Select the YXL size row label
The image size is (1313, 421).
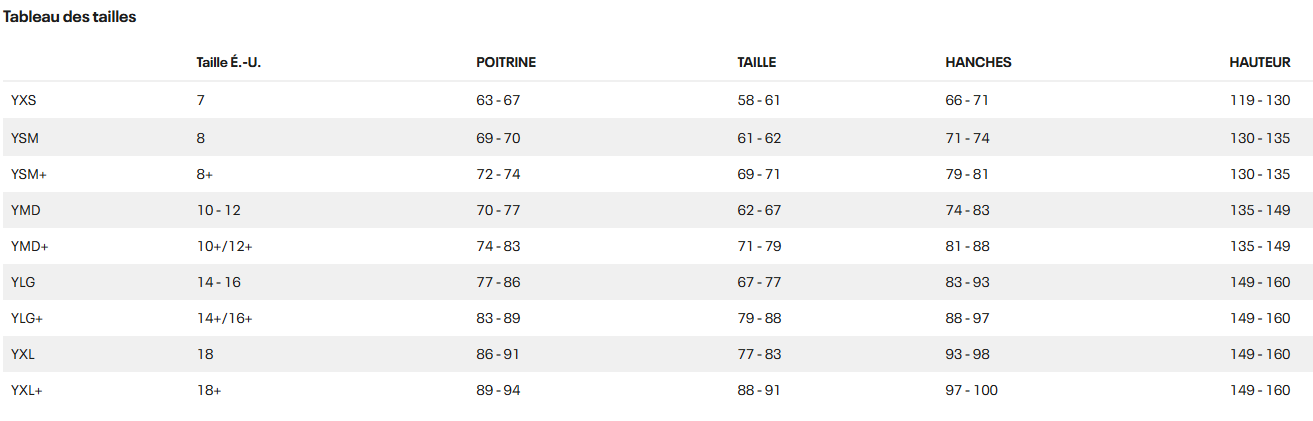(24, 354)
